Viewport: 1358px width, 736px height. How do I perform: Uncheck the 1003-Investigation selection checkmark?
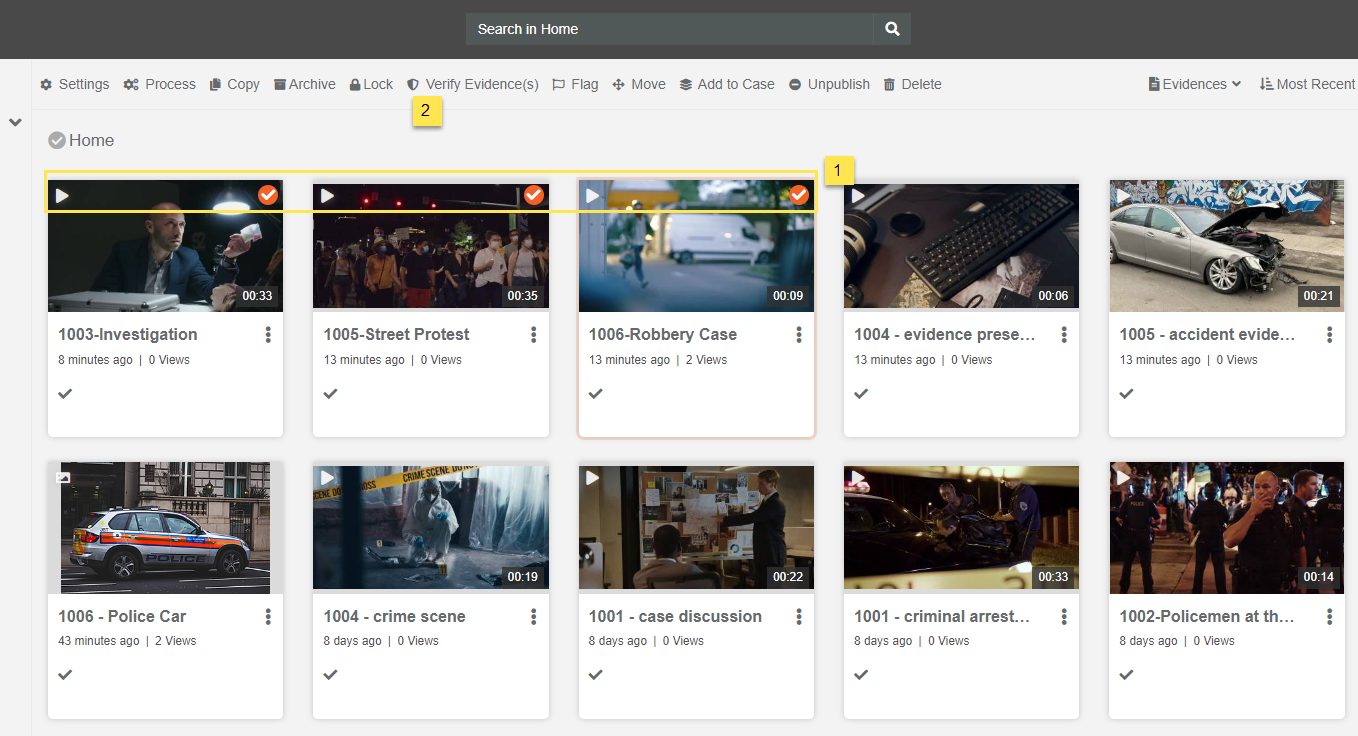point(268,195)
